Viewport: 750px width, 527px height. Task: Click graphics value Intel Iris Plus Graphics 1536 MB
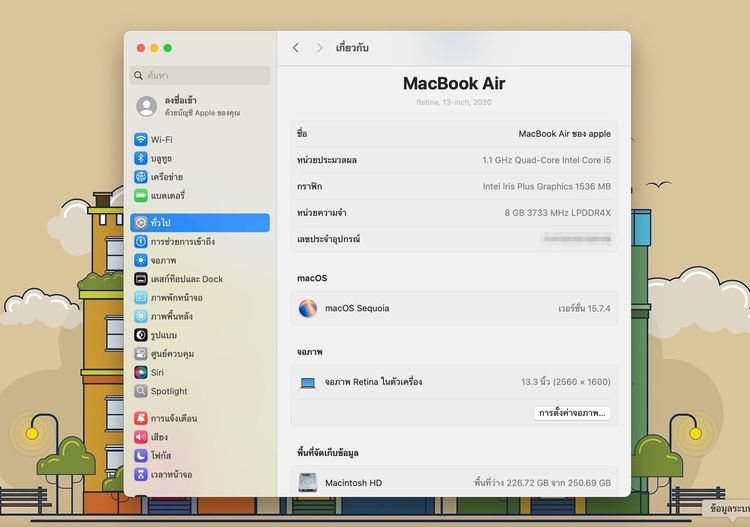[x=547, y=187]
